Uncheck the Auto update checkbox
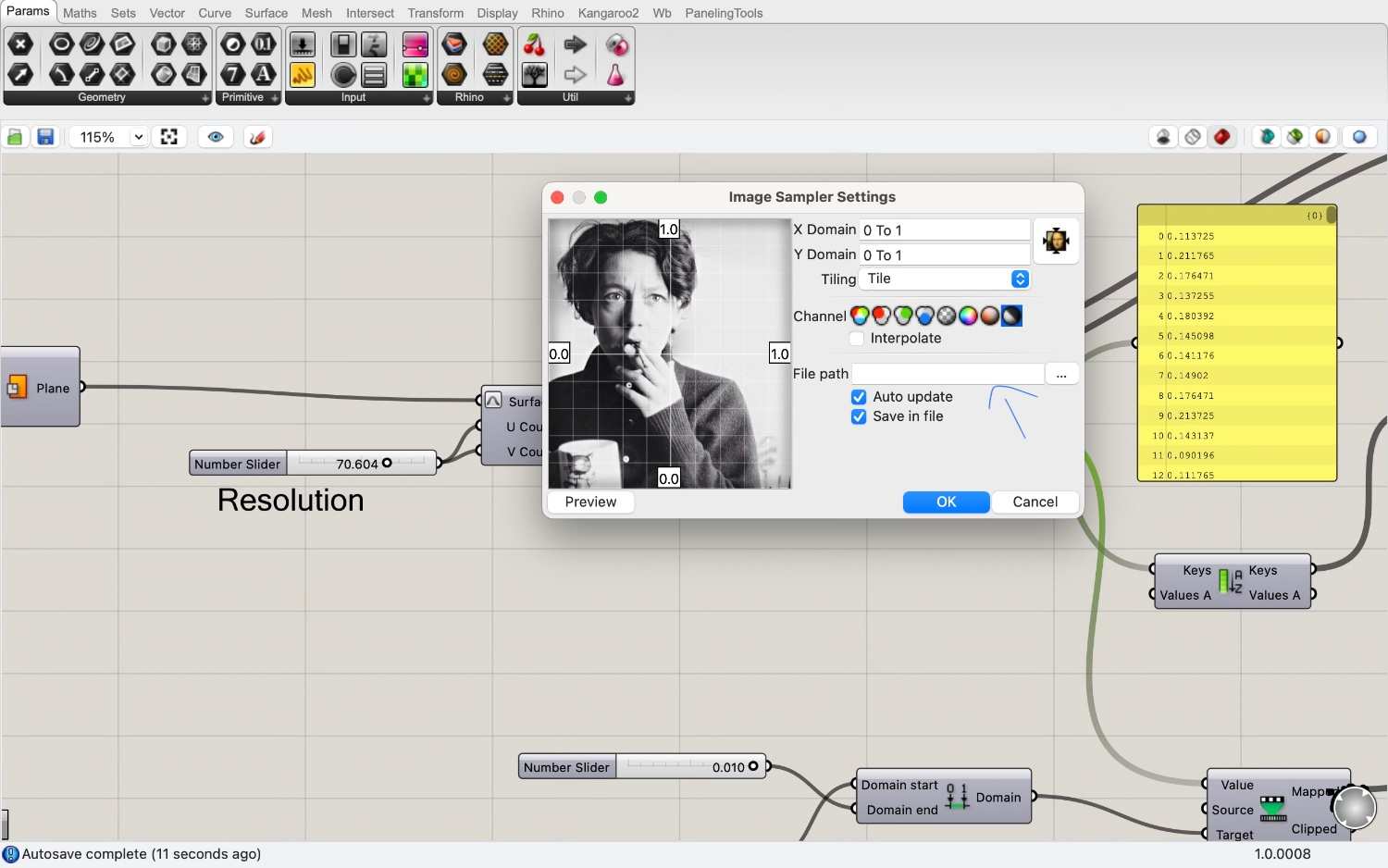 (x=859, y=397)
